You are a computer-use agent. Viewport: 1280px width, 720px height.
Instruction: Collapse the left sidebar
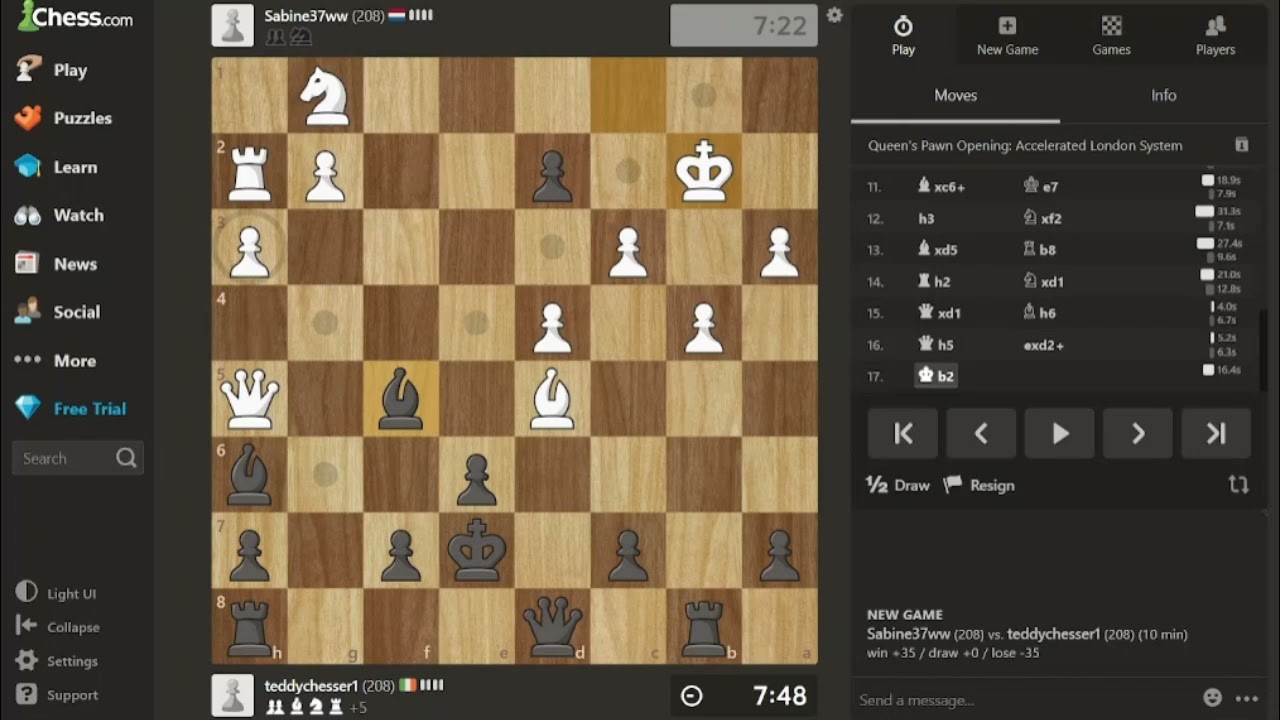pos(57,627)
